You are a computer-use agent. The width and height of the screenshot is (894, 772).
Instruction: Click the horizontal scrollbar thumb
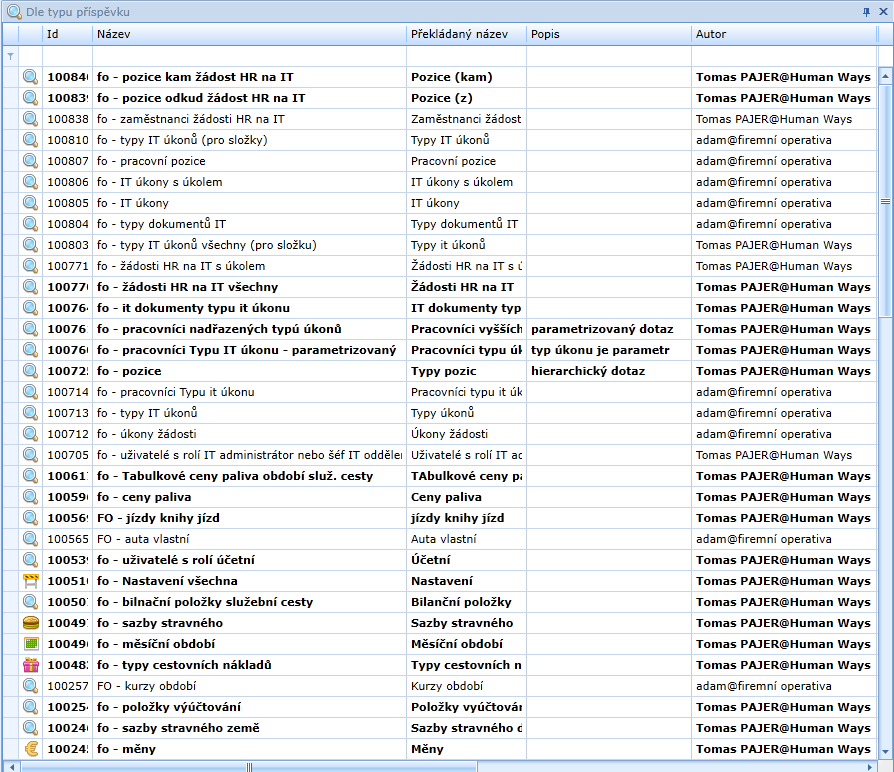coord(249,767)
